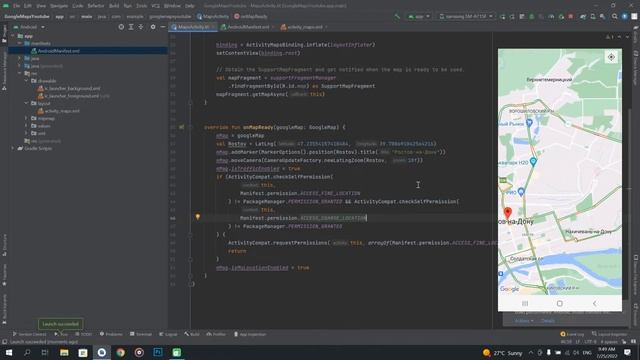Click the Search Everywhere magnifier icon
Viewport: 640px width, 360px height.
coord(614,16)
